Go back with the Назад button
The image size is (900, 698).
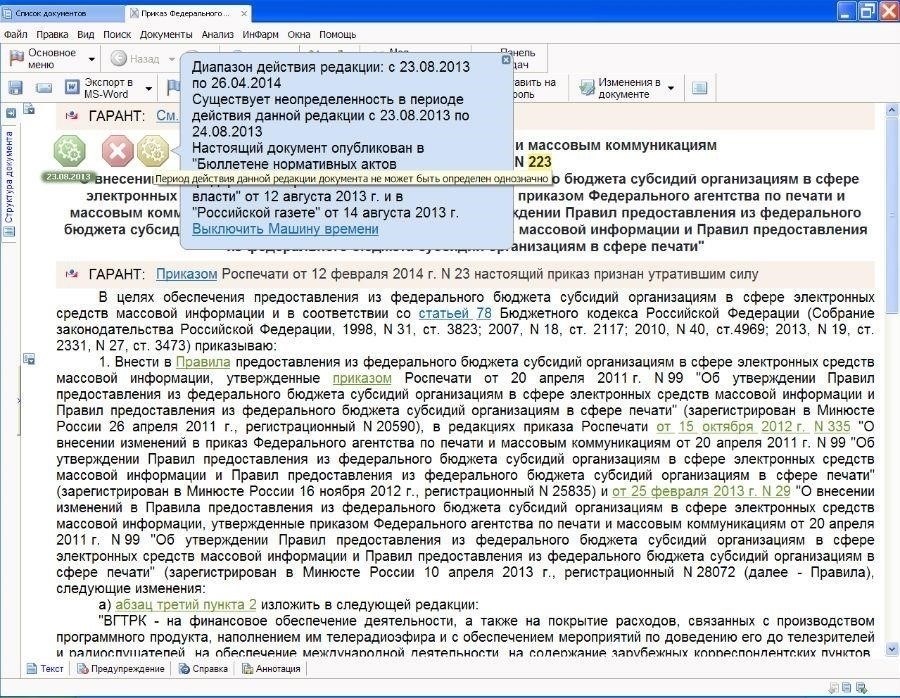[136, 59]
